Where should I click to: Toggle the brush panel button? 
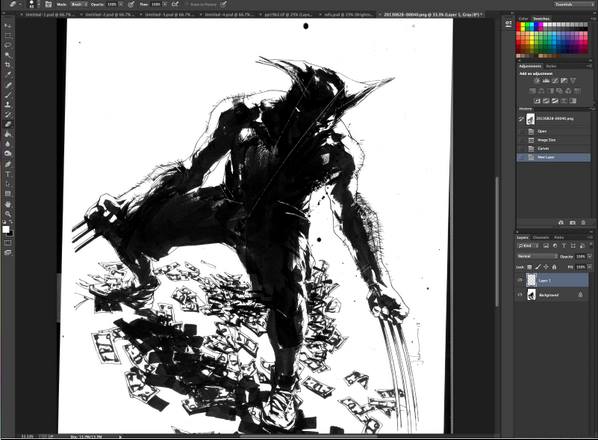[48, 5]
